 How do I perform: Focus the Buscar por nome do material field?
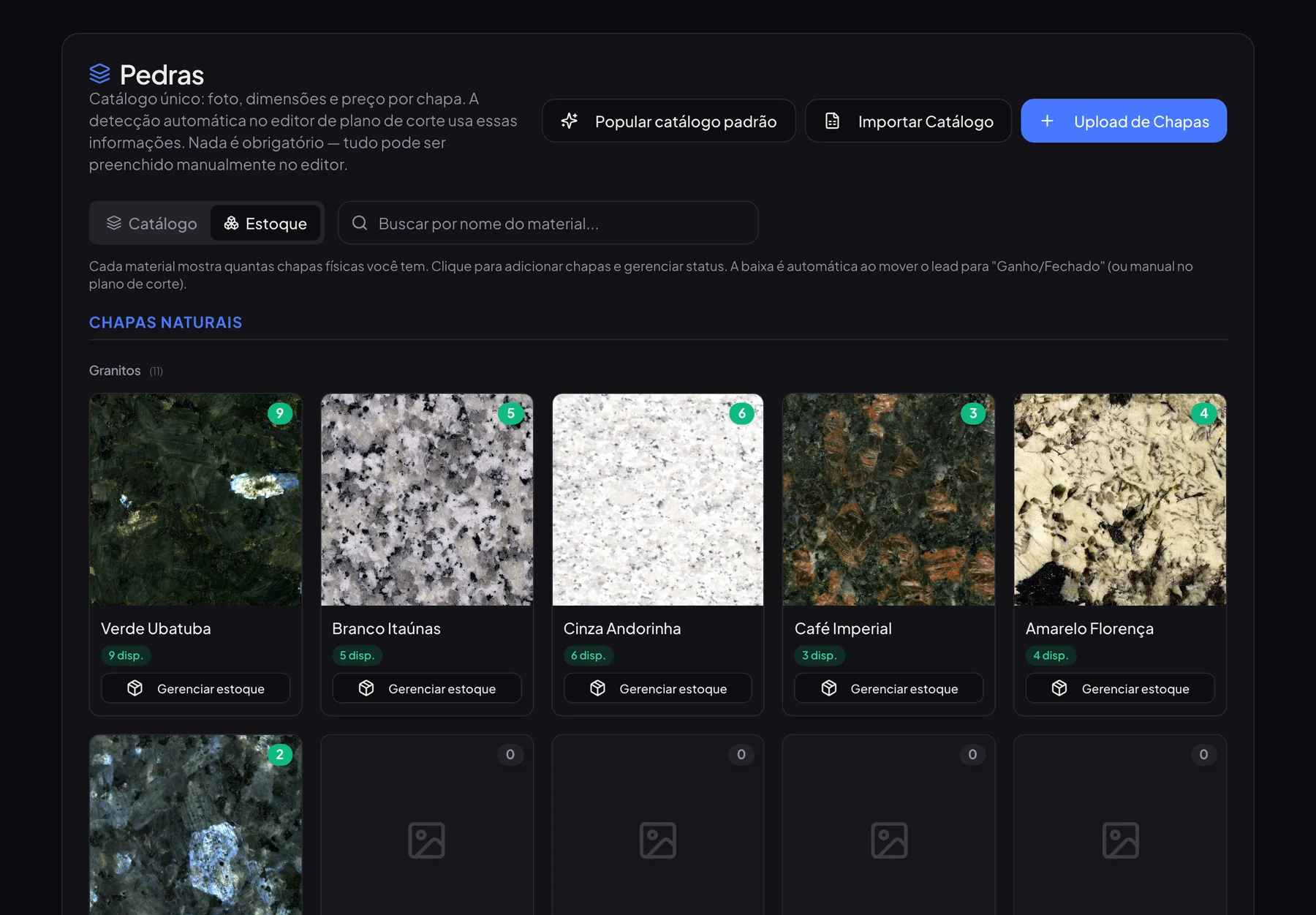548,223
